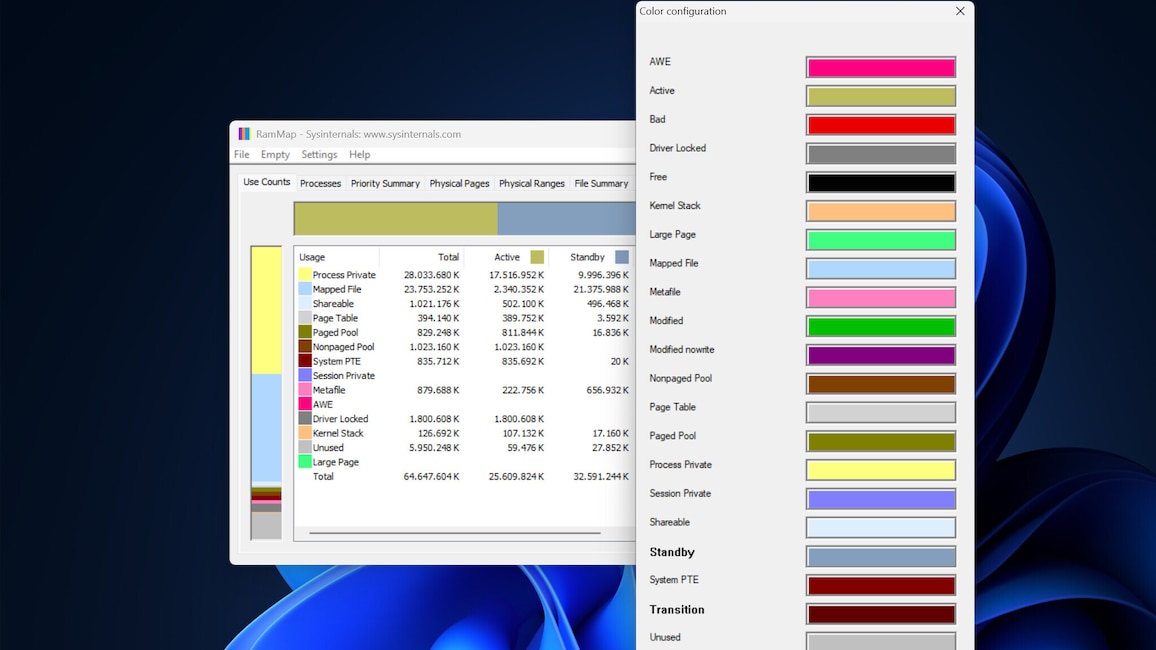Open the Empty menu in RamMap
Viewport: 1156px width, 650px height.
(x=275, y=155)
